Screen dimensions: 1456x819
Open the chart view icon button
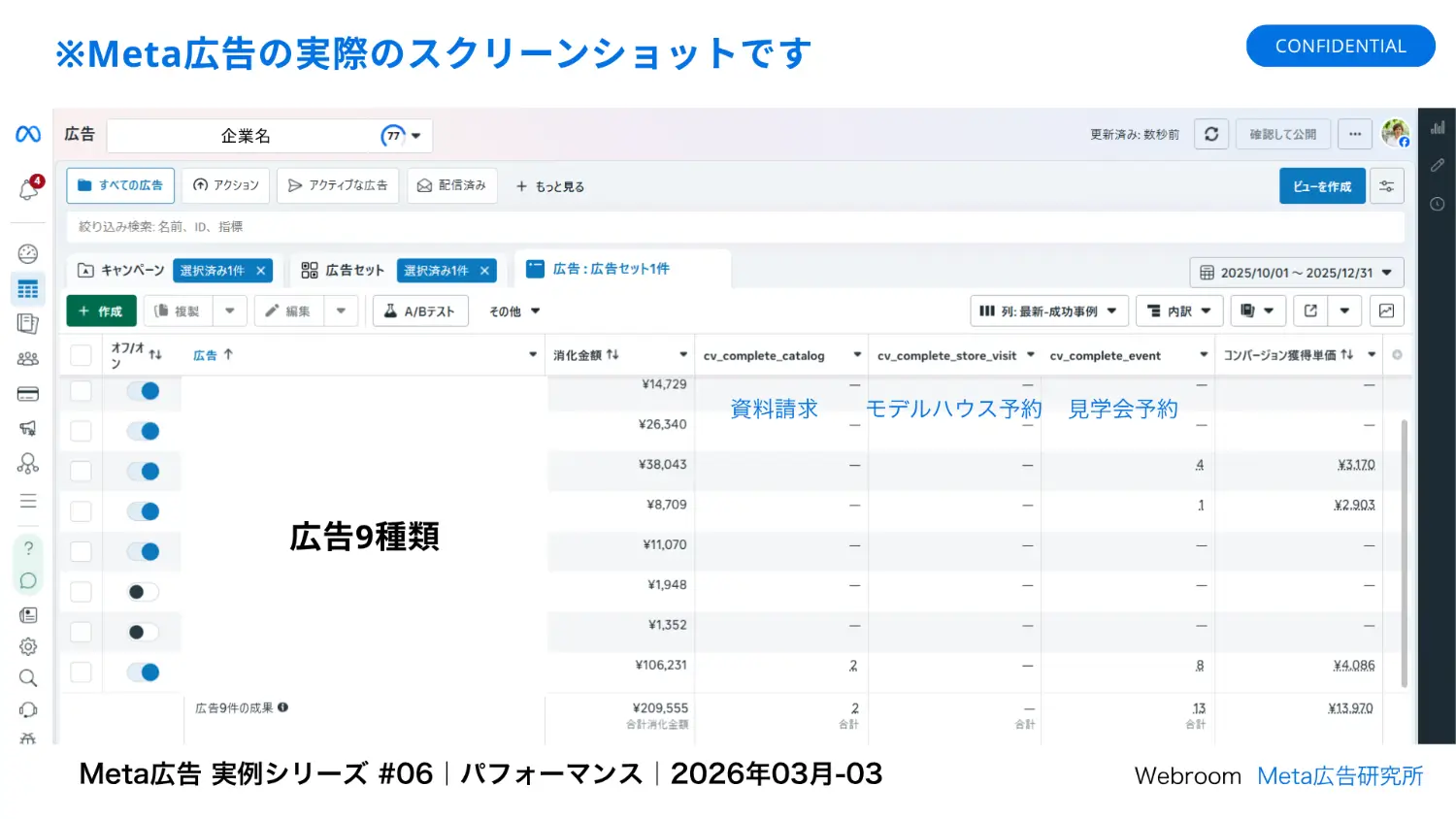tap(1386, 311)
